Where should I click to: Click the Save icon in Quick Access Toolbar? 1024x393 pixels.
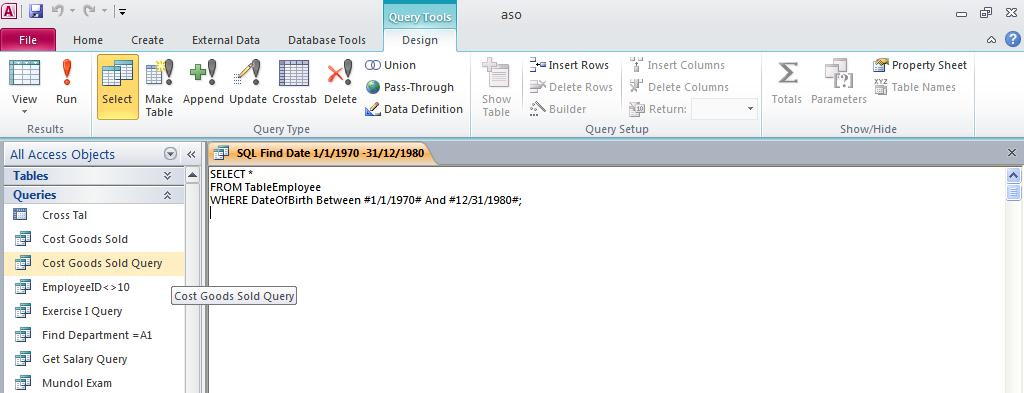[x=36, y=11]
